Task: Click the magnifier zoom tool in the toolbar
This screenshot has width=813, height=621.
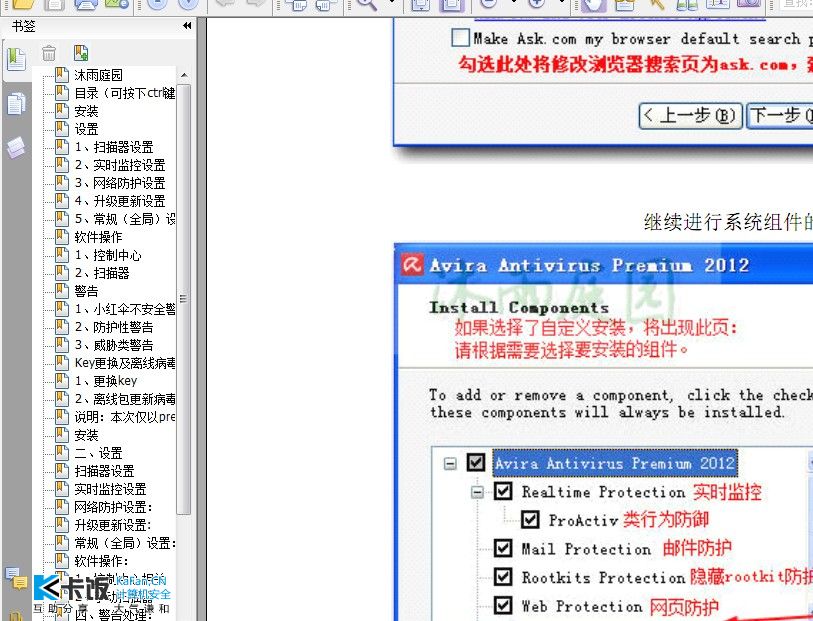Action: [367, 4]
